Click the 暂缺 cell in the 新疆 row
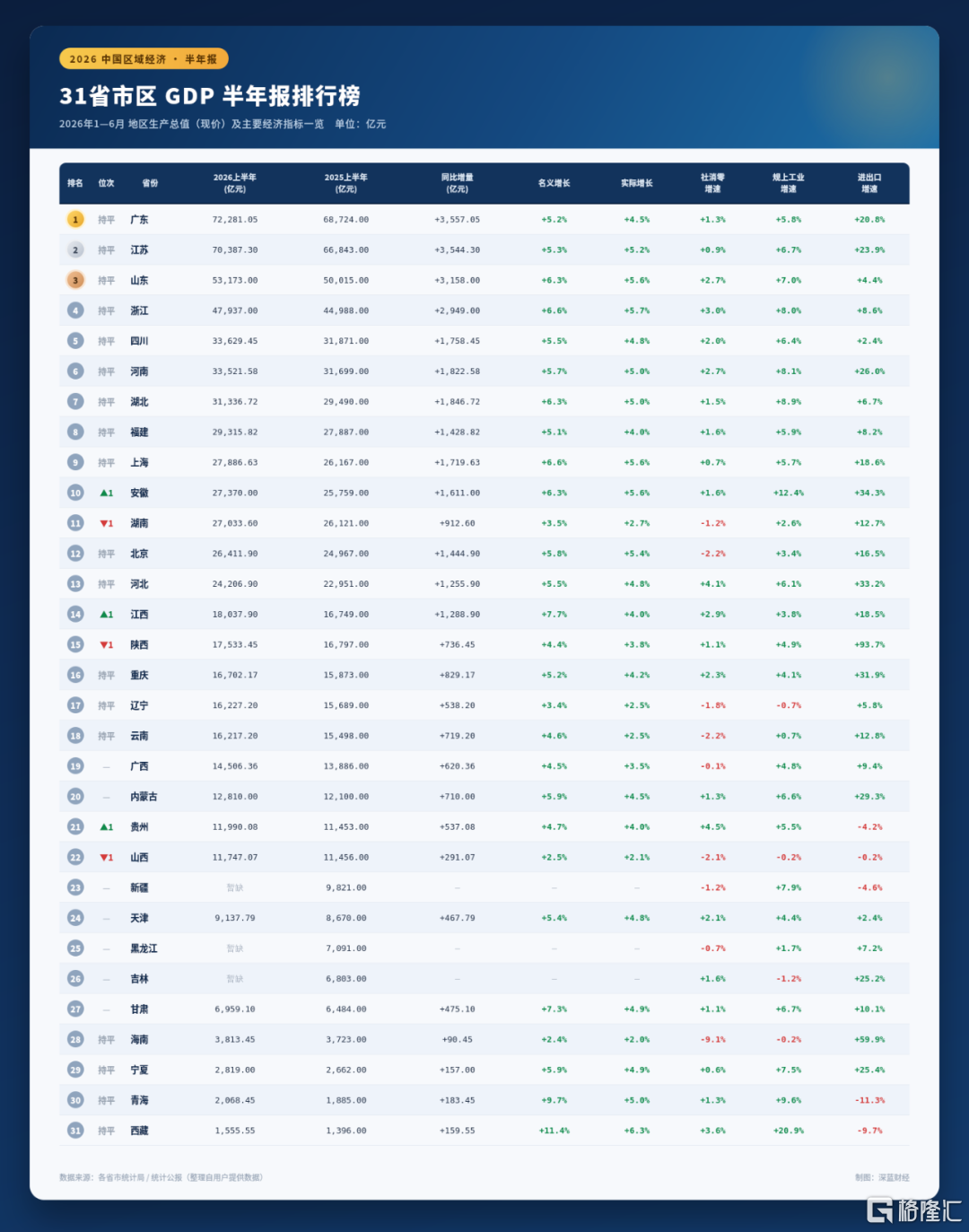Viewport: 969px width, 1232px height. (235, 888)
